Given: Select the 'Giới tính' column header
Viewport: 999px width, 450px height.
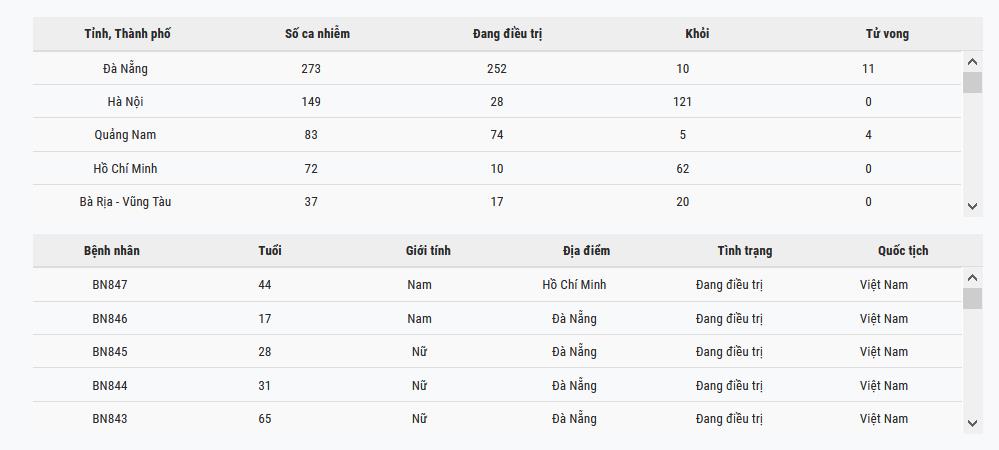Looking at the screenshot, I should pyautogui.click(x=428, y=251).
